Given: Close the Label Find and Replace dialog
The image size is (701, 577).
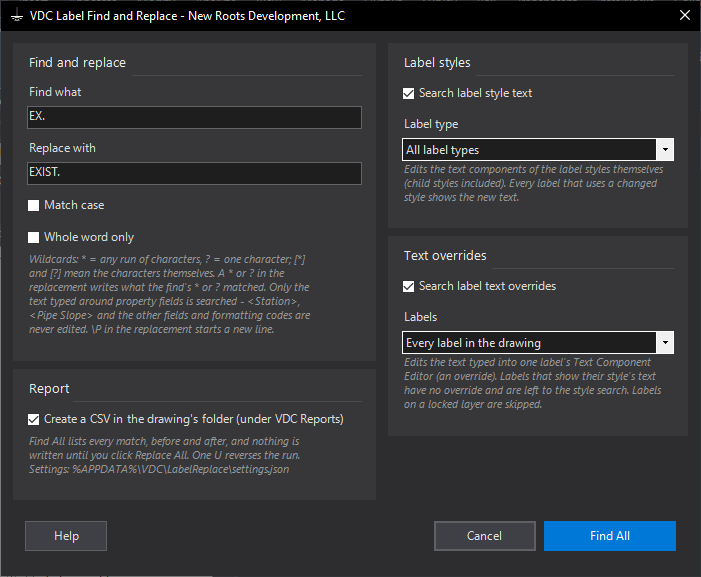Looking at the screenshot, I should tap(684, 16).
